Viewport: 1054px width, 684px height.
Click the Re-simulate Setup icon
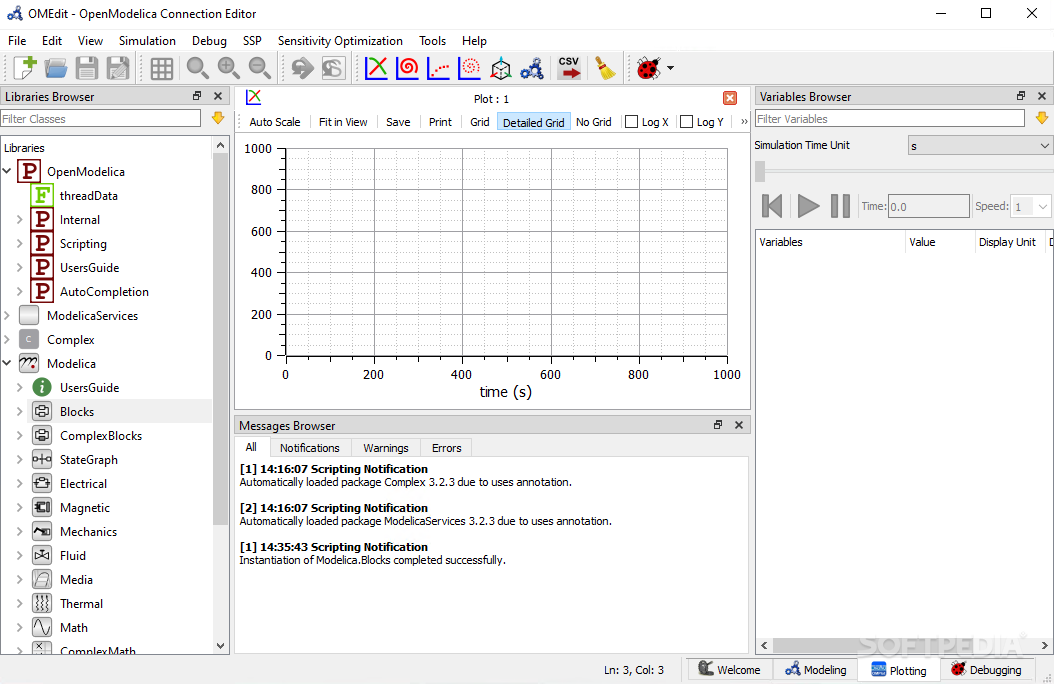point(333,68)
